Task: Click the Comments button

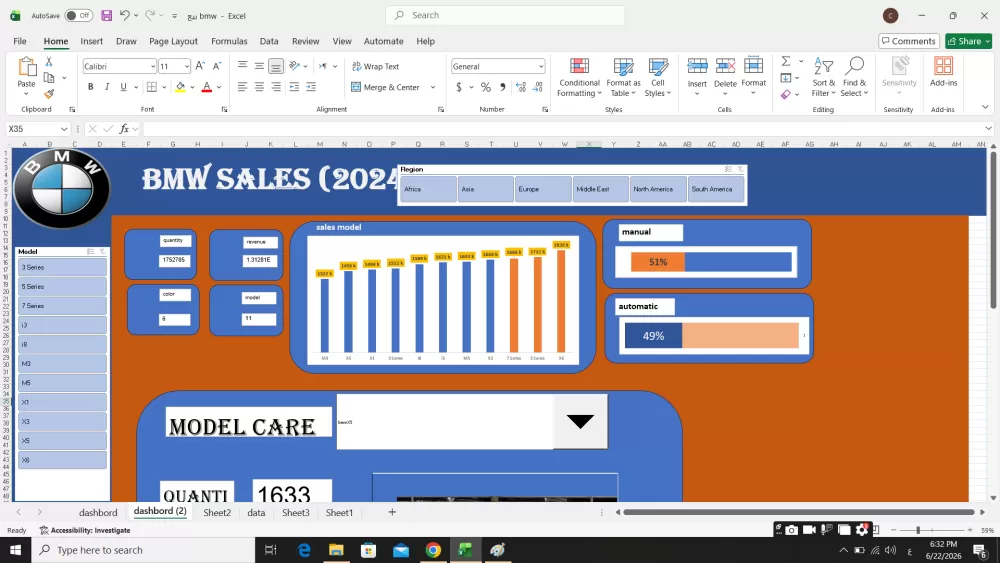Action: (x=909, y=41)
